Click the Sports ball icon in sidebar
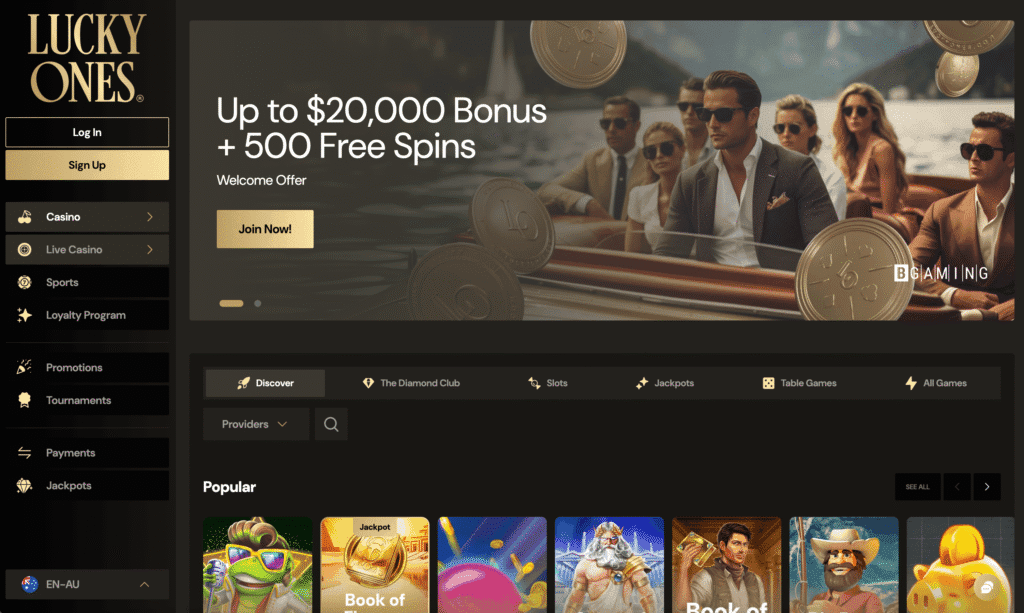 24,282
